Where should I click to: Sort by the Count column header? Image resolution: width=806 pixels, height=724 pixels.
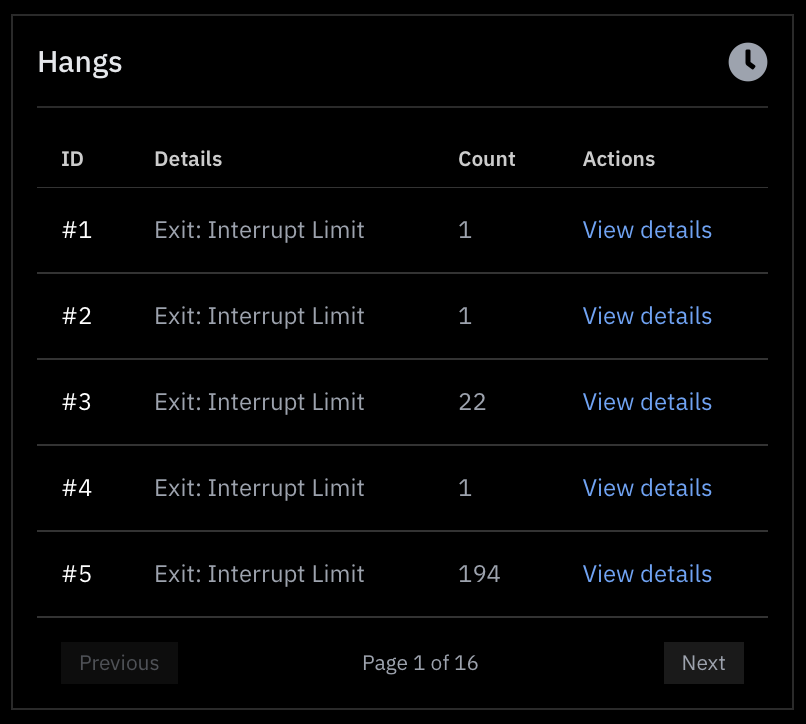[x=486, y=158]
